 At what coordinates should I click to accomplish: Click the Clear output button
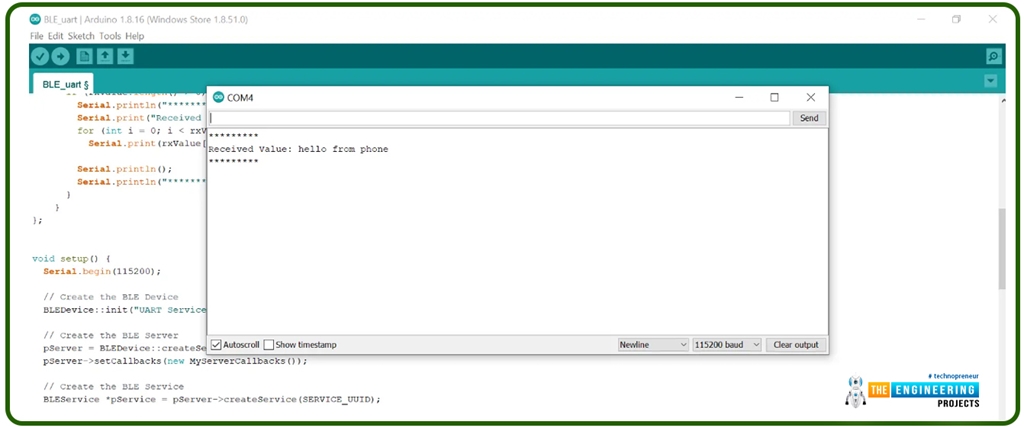coord(796,345)
